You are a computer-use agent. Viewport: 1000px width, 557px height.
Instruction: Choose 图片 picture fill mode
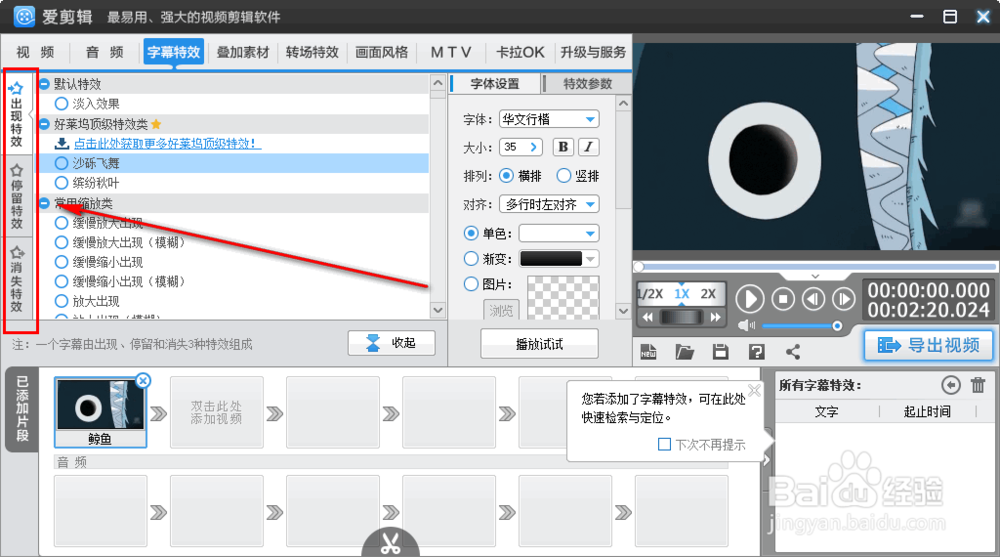[471, 284]
